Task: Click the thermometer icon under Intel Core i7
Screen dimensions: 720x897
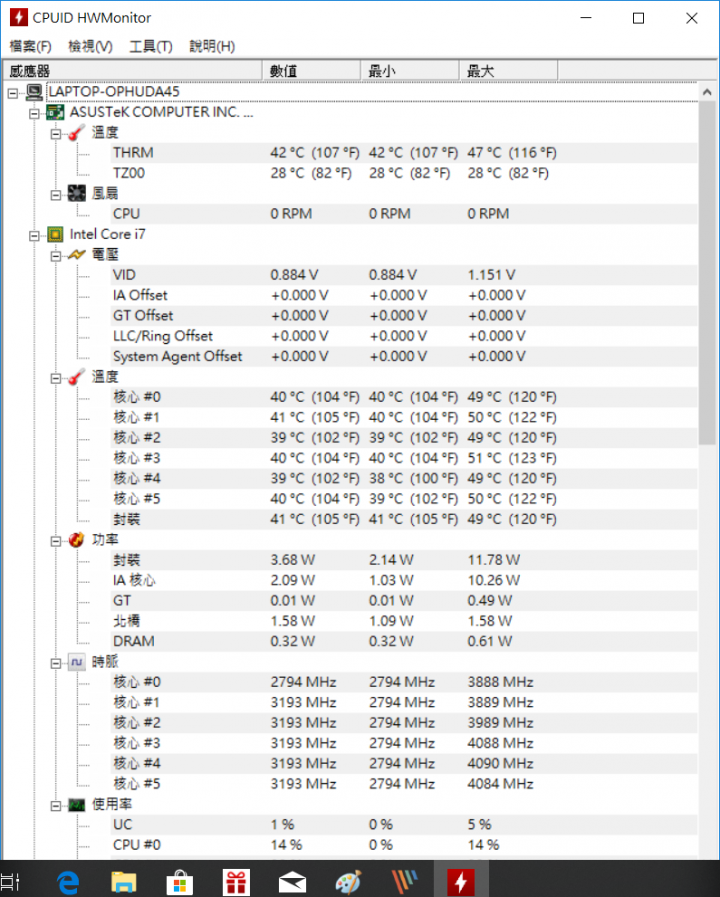Action: (x=77, y=377)
